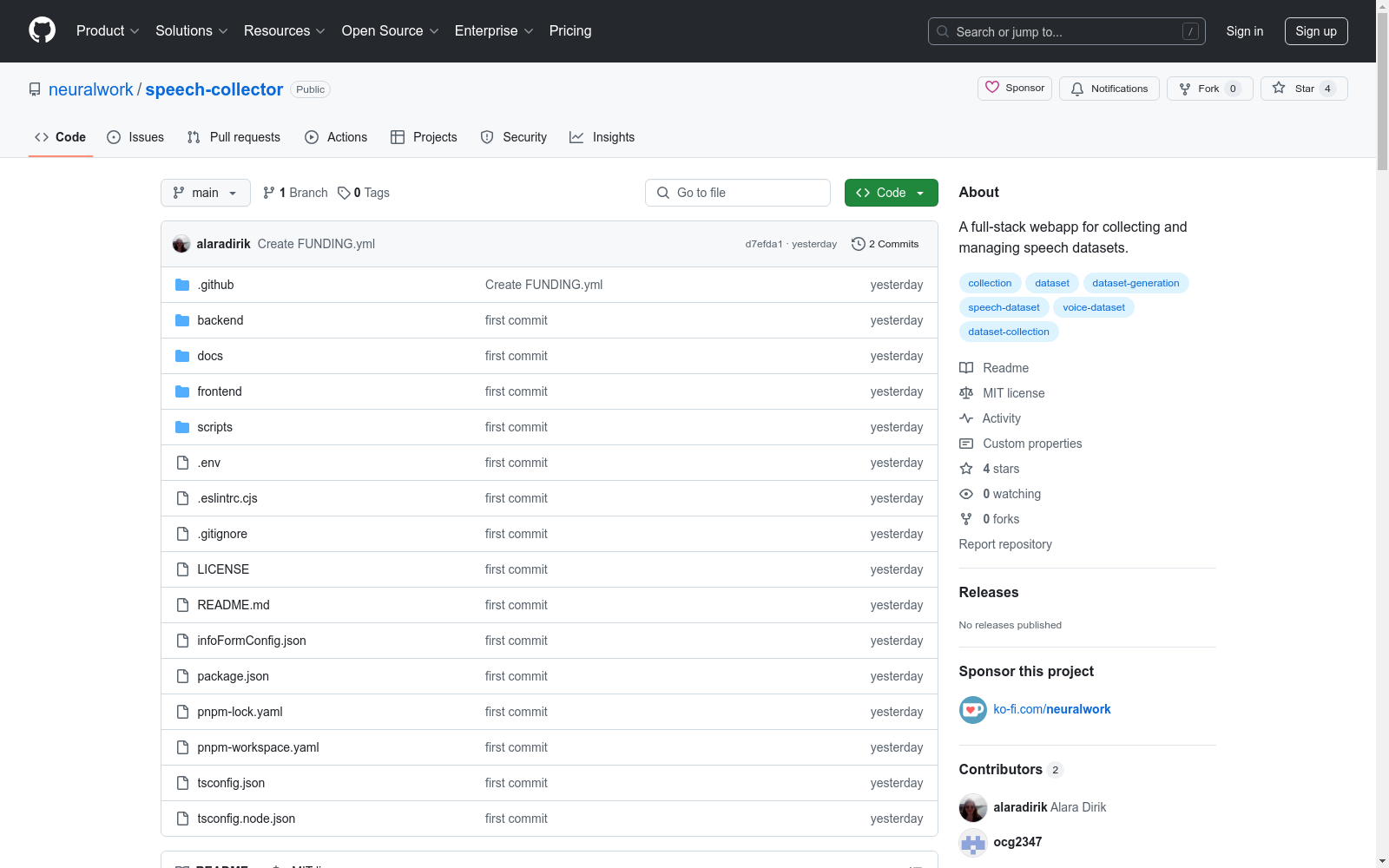
Task: Click the docs folder icon
Action: [x=182, y=356]
